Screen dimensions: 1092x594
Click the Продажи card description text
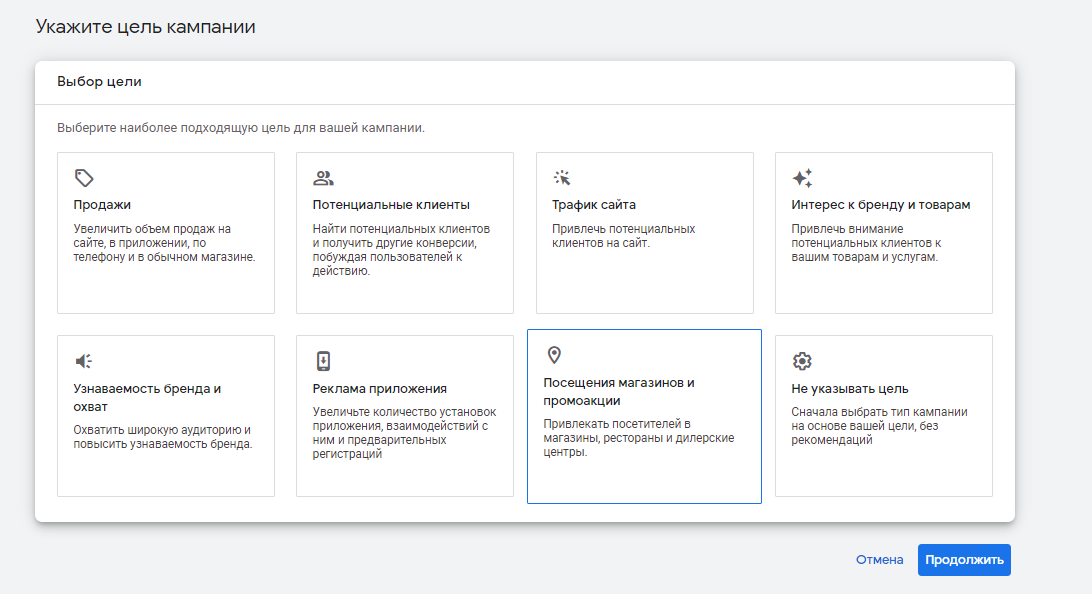(x=165, y=243)
